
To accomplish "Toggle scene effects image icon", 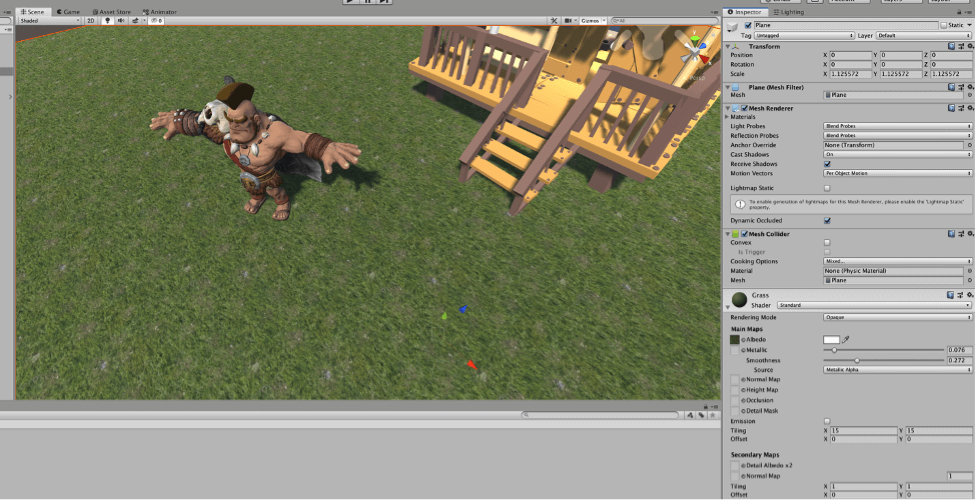I will pos(136,21).
